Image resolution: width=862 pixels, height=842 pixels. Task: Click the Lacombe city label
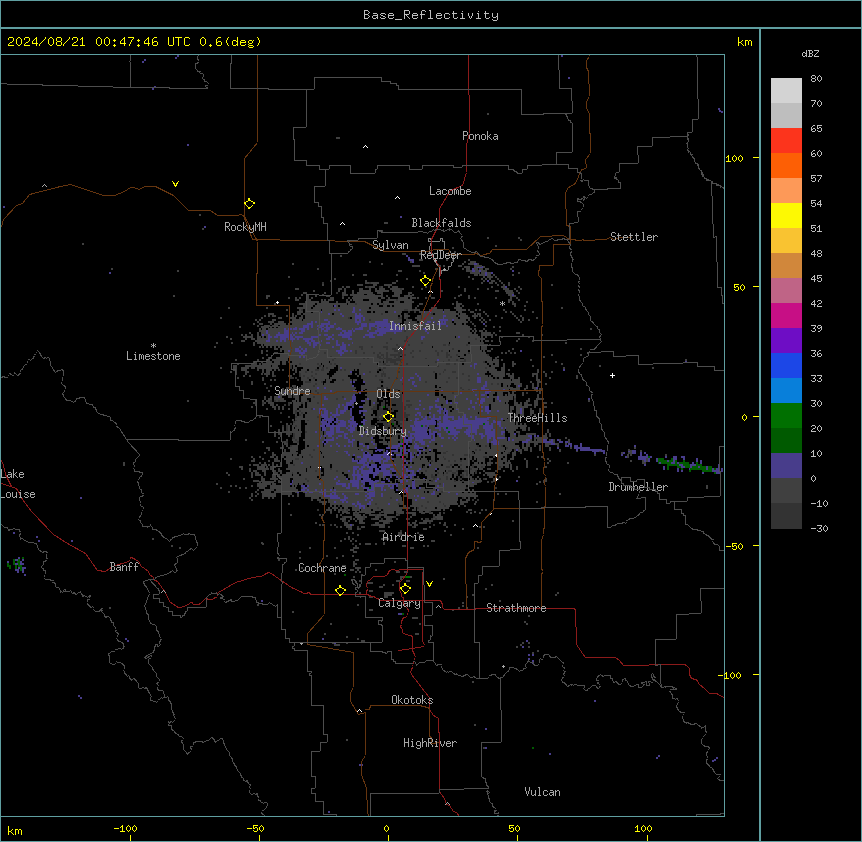click(x=450, y=191)
